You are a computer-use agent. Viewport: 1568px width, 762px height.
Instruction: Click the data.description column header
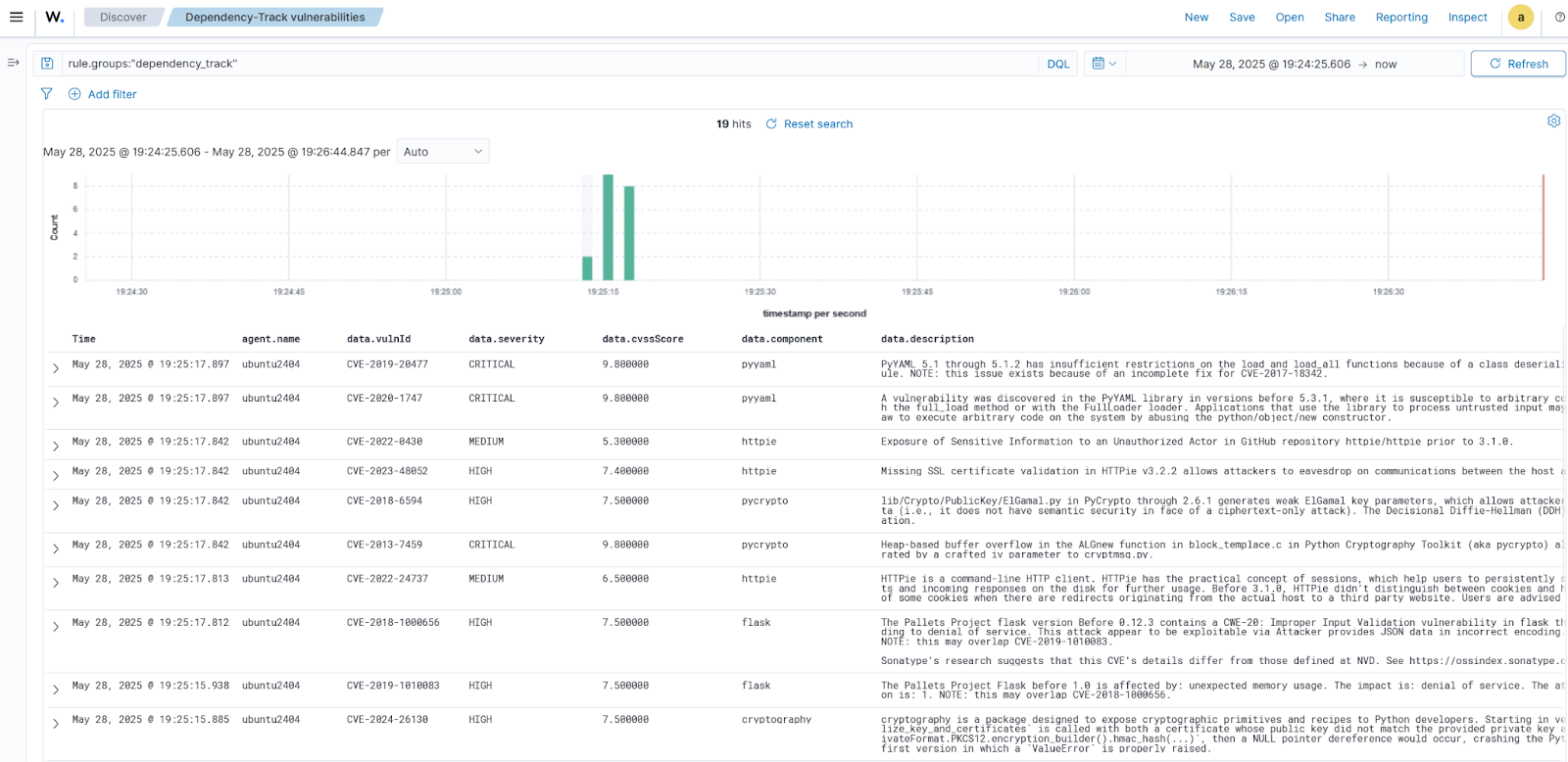[927, 339]
